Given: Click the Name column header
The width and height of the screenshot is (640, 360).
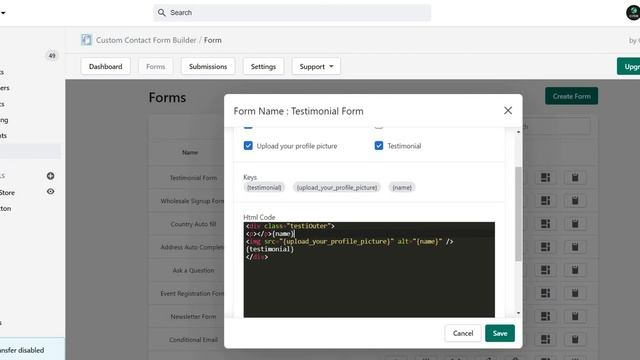Looking at the screenshot, I should (x=190, y=152).
